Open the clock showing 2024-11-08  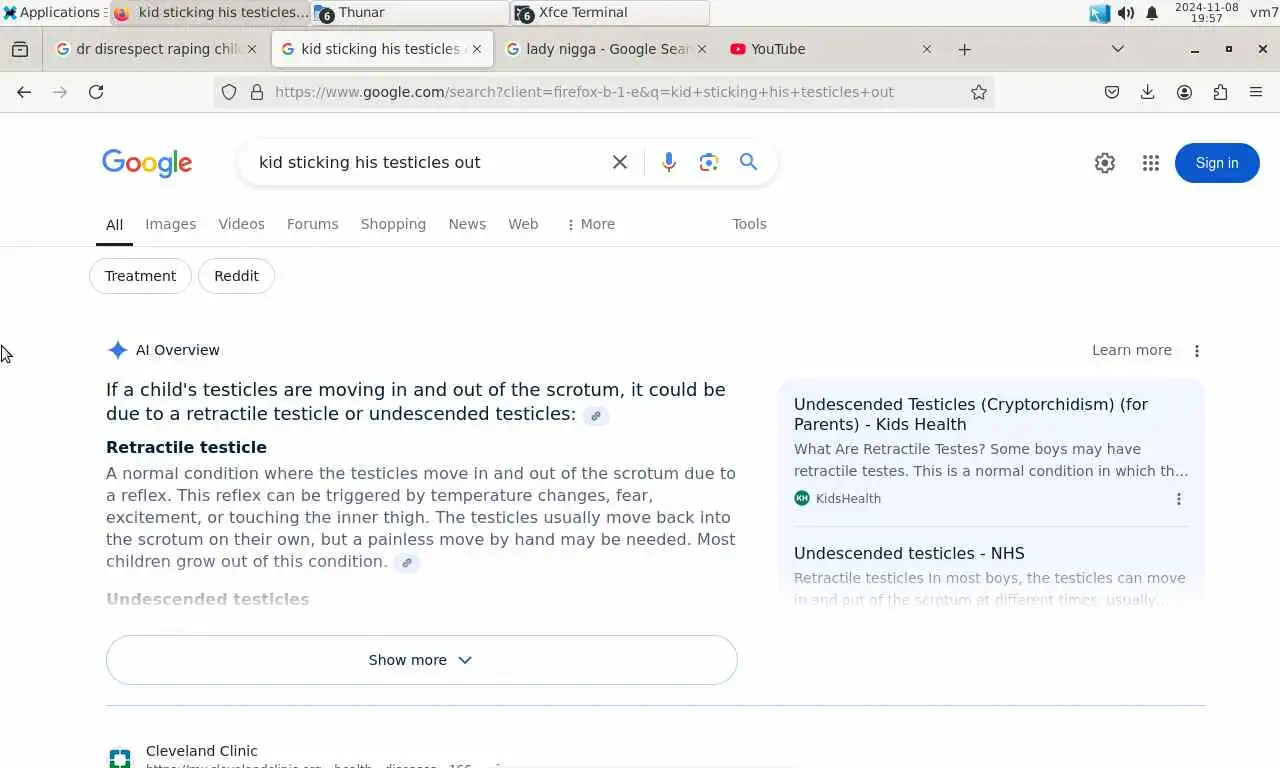coord(1207,12)
